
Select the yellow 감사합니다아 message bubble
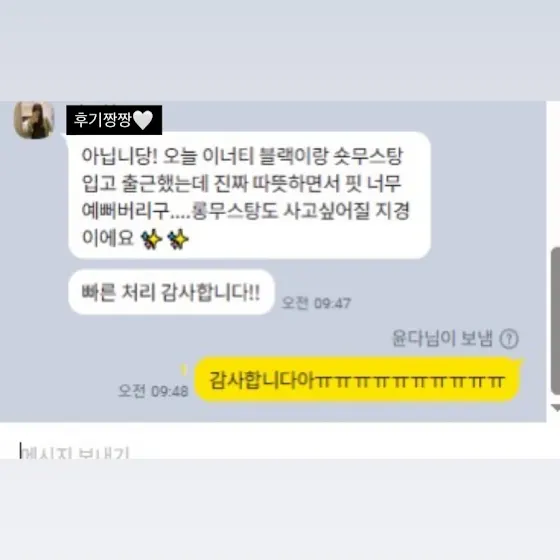pos(358,379)
